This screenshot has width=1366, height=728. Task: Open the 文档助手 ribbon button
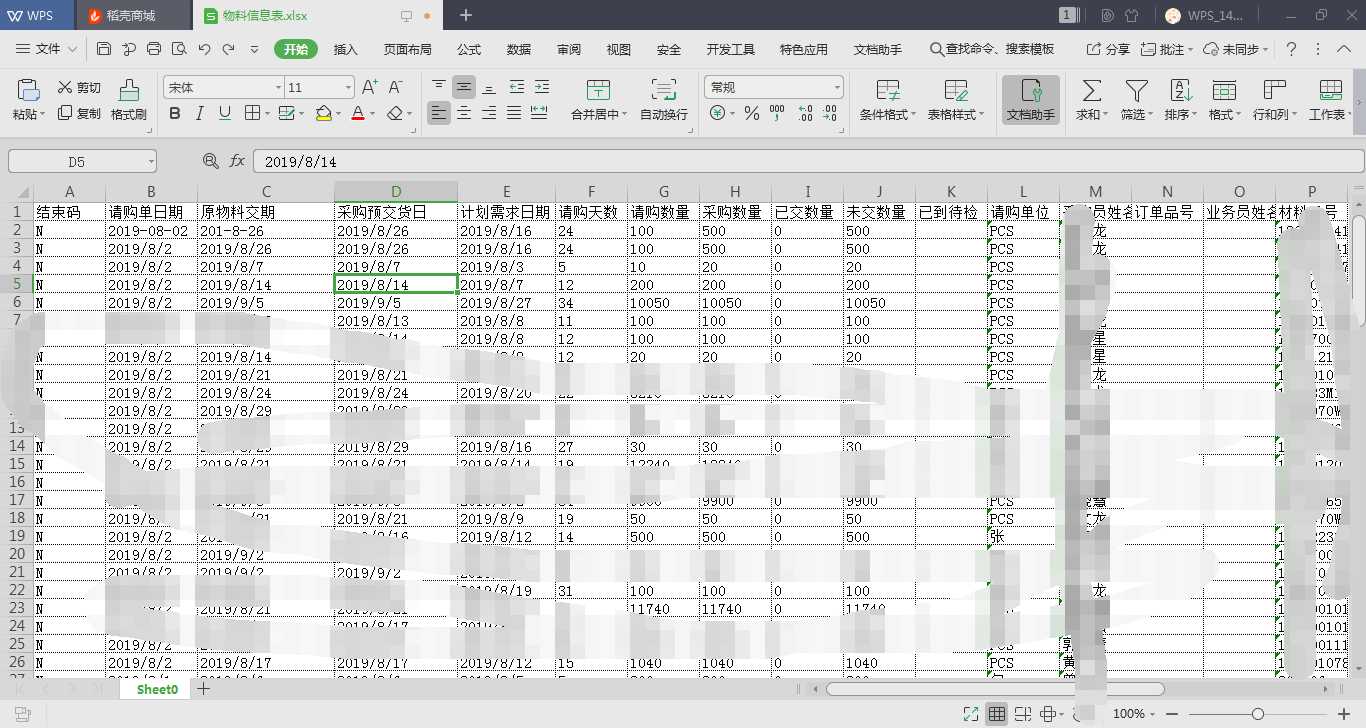(1031, 100)
